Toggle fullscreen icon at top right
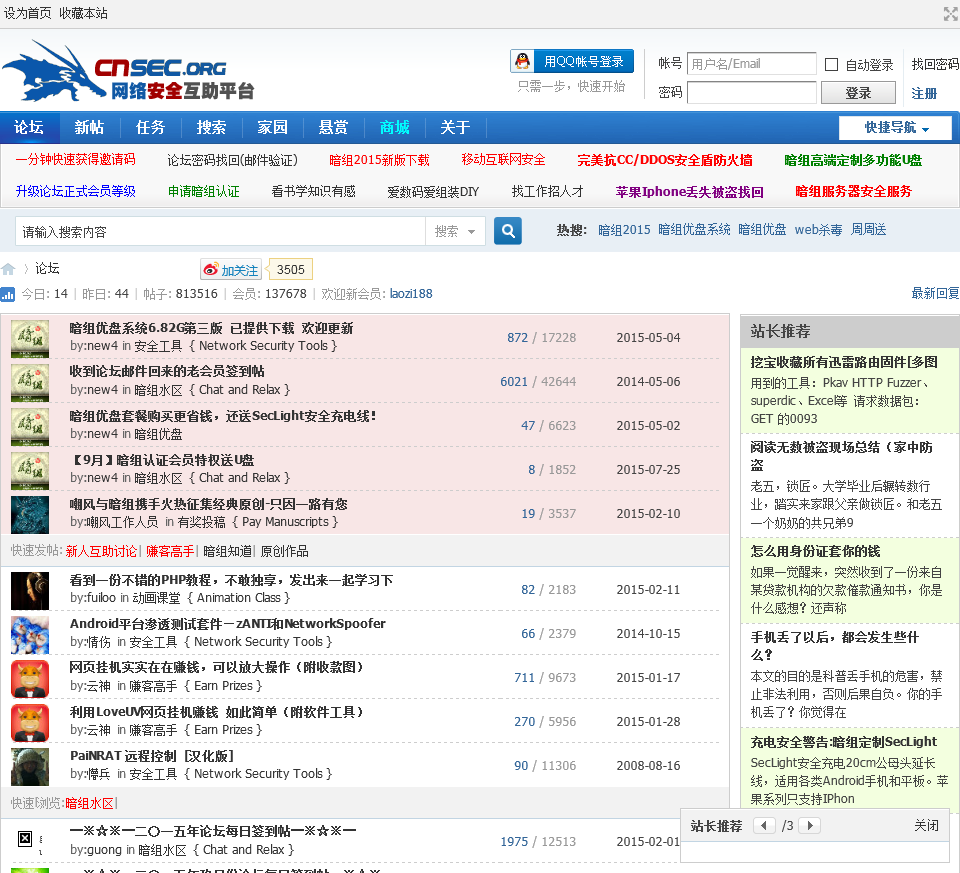Viewport: 960px width, 873px height. pos(950,14)
